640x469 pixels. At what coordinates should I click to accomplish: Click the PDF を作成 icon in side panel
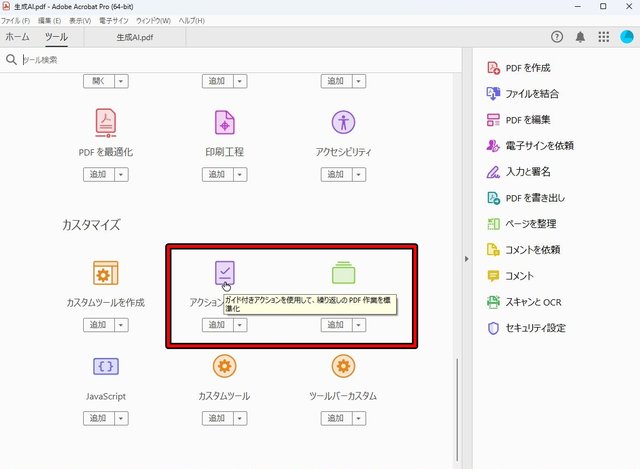pos(493,68)
